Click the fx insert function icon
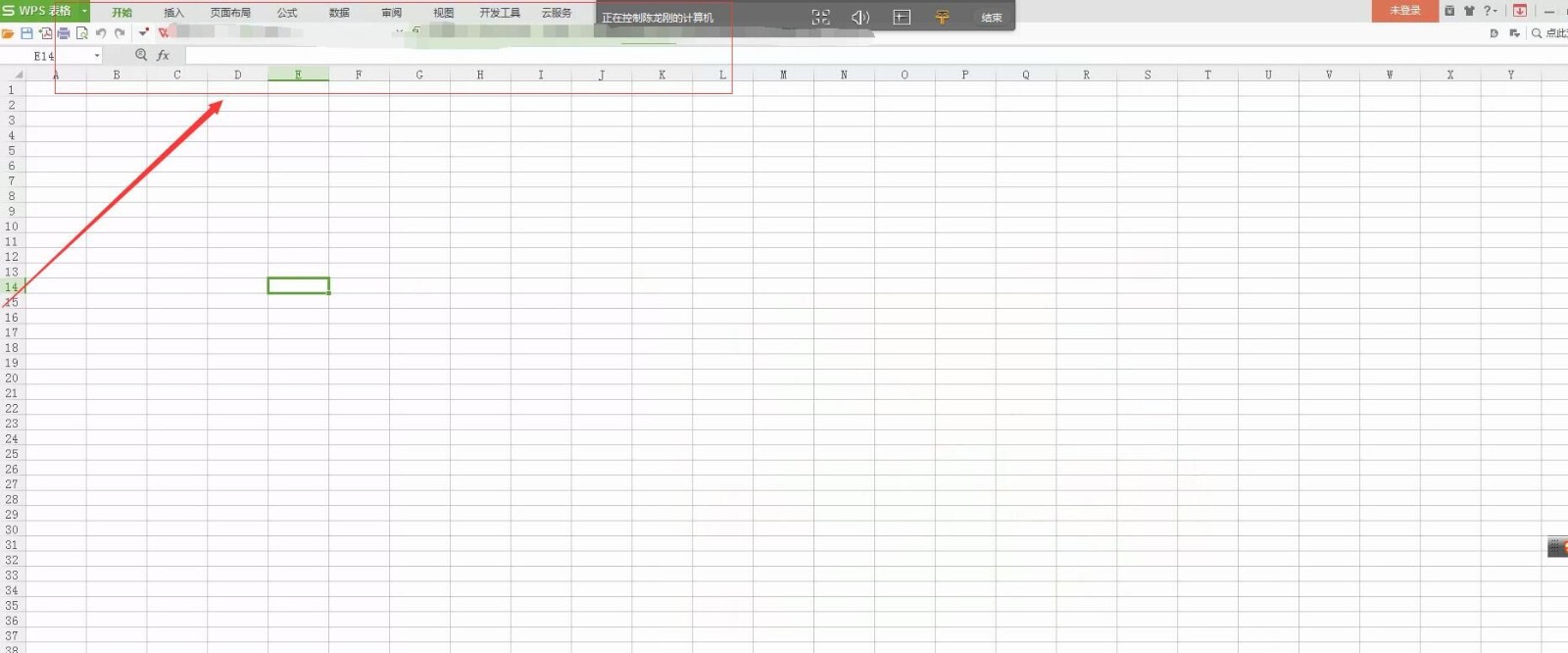Screen dimensions: 1568x653 pos(163,55)
